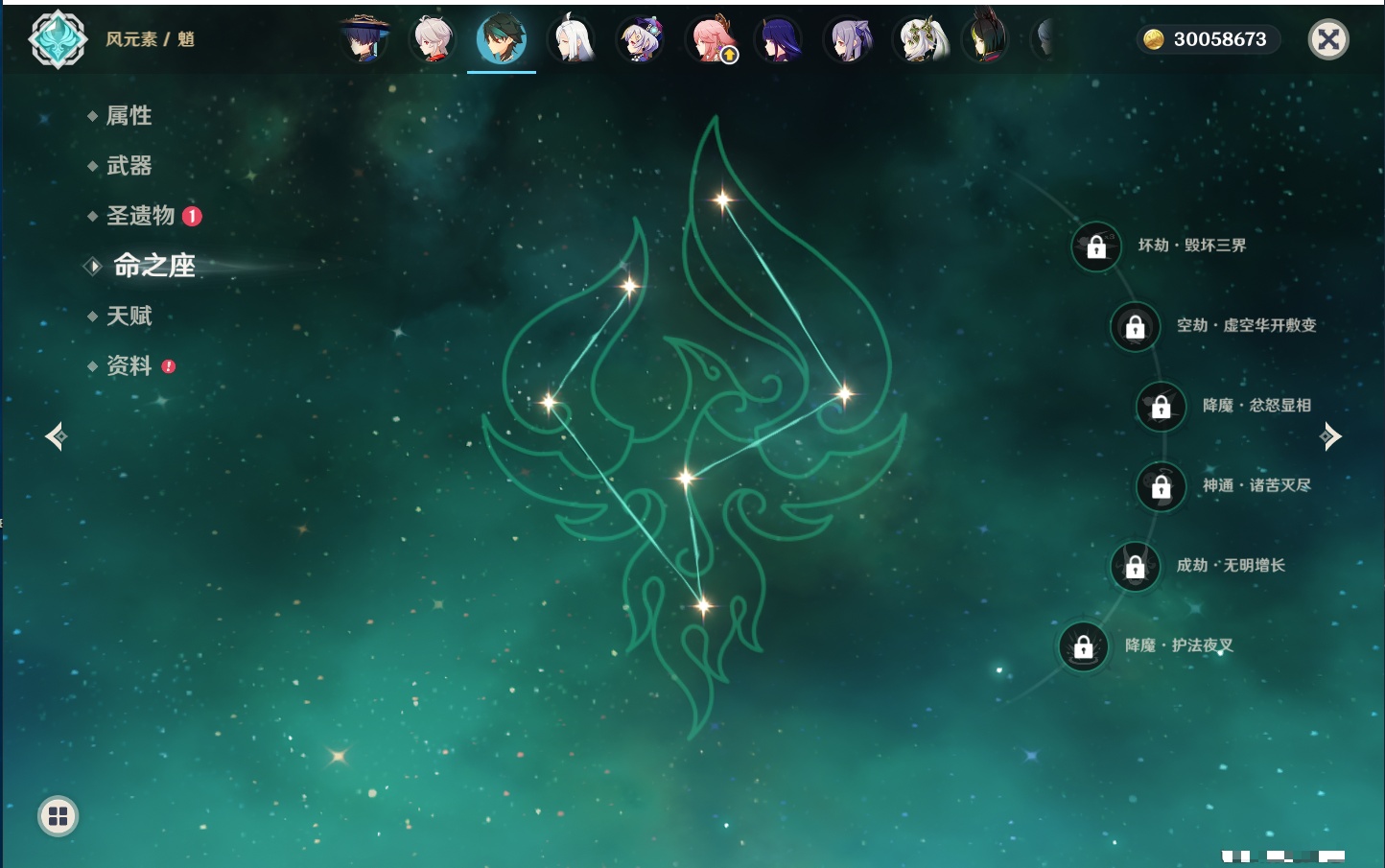Open the locked 坏劫·毁坏三界 constellation icon
This screenshot has width=1385, height=868.
click(1096, 246)
